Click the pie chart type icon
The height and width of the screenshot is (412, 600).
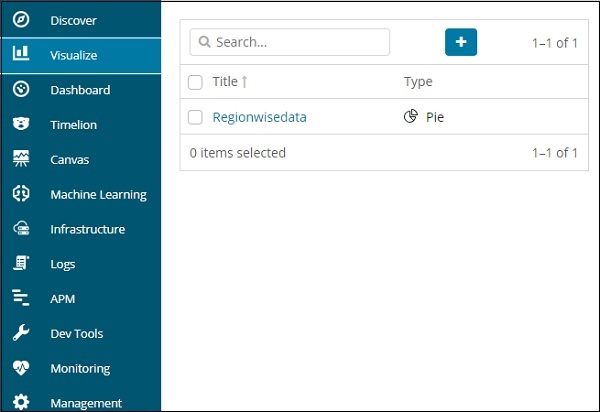click(410, 117)
